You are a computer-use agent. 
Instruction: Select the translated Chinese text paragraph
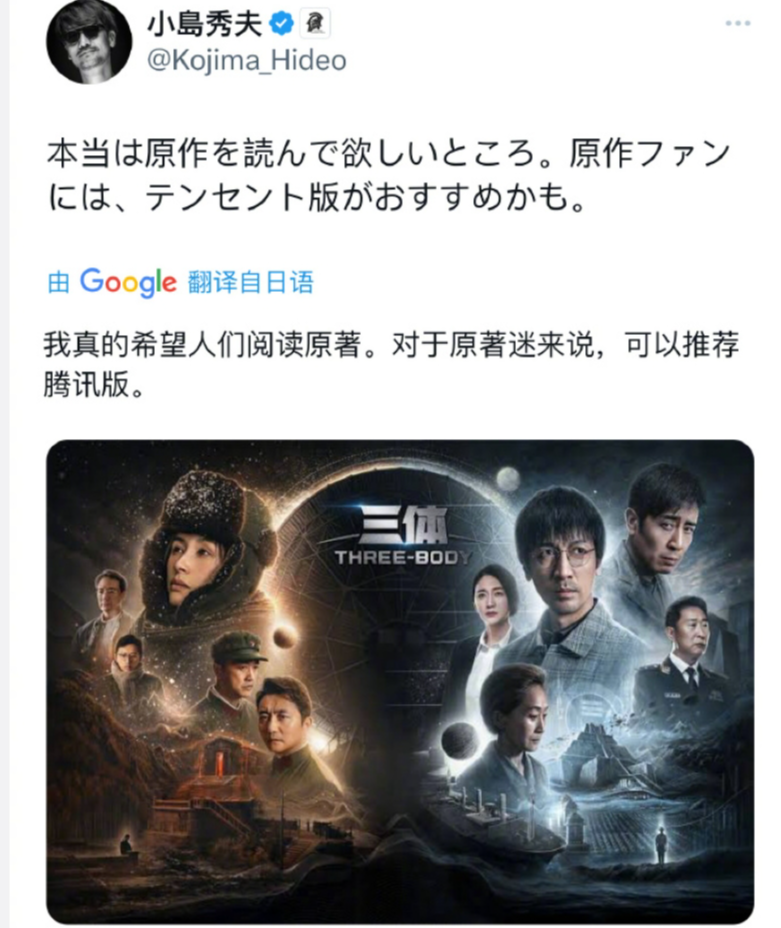pos(391,364)
